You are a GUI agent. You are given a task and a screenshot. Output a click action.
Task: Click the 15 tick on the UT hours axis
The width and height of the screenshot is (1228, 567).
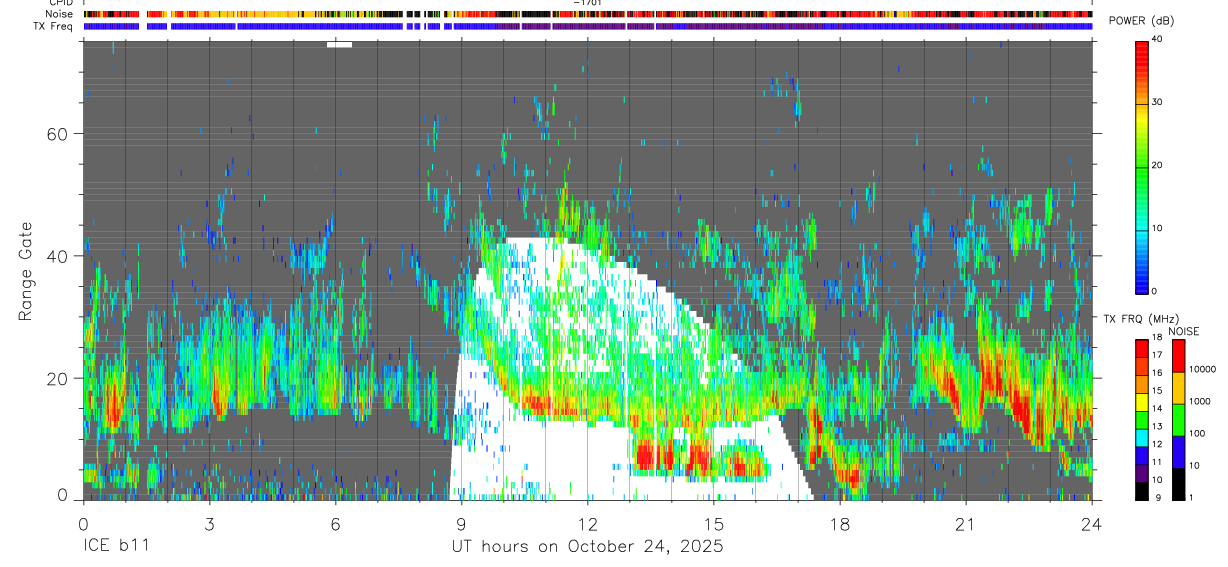713,523
